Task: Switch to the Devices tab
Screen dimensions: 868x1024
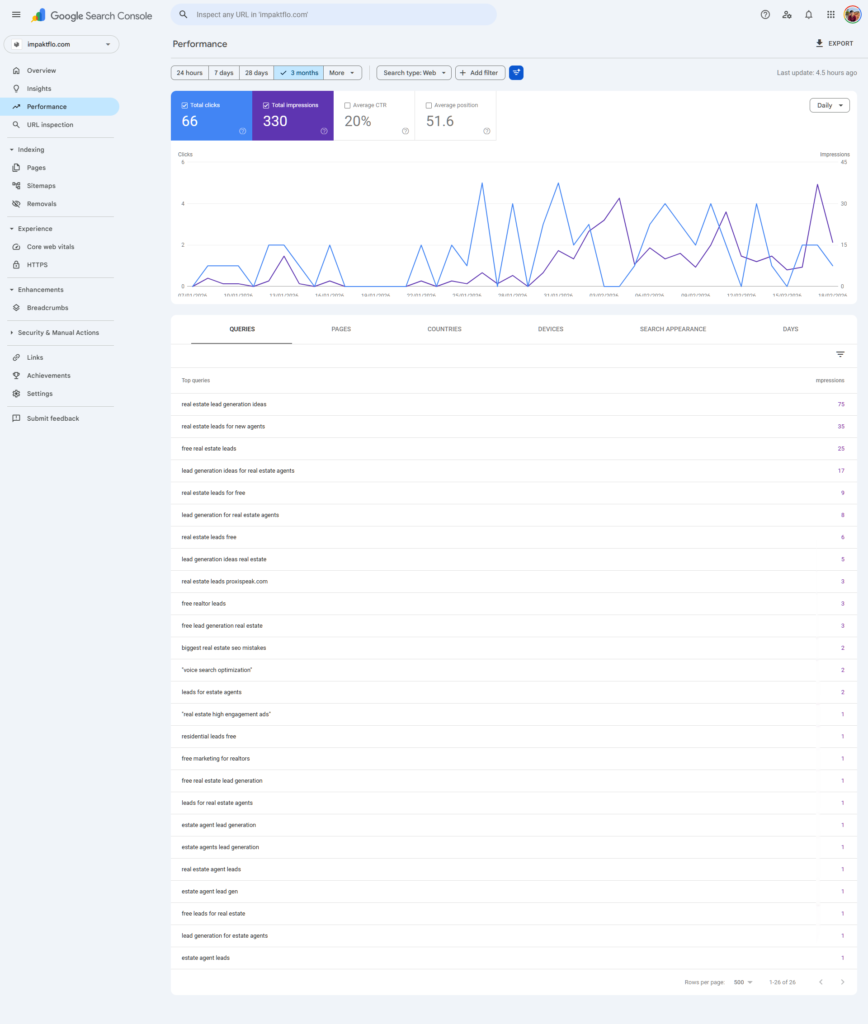Action: coord(550,328)
